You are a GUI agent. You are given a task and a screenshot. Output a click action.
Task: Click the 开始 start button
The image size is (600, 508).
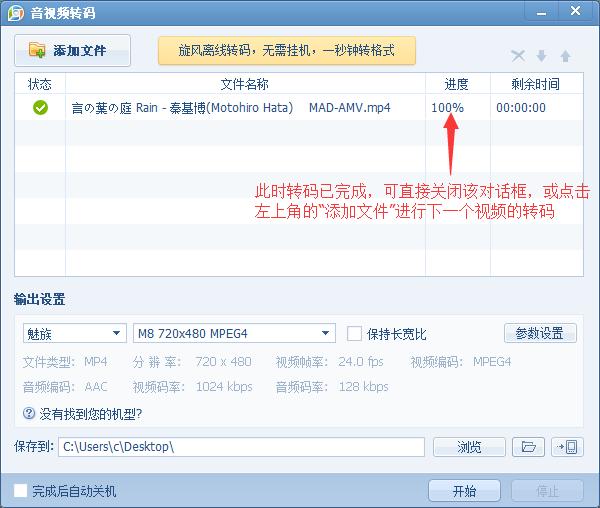pyautogui.click(x=464, y=491)
